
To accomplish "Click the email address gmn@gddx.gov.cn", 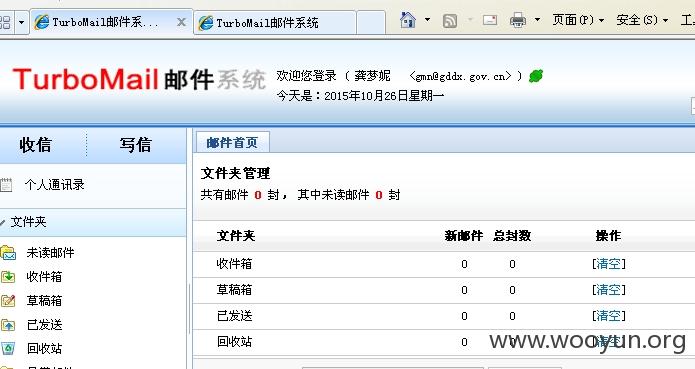I will pyautogui.click(x=461, y=77).
